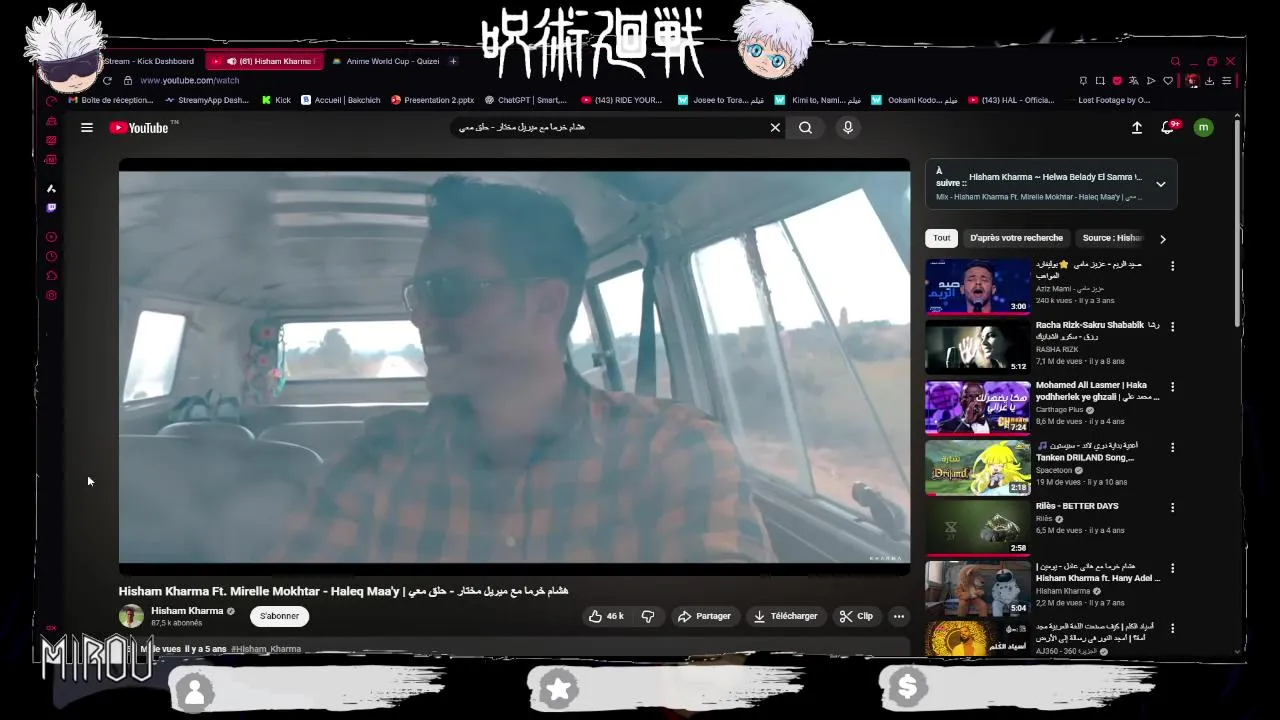Download the video with Télécharger
The width and height of the screenshot is (1280, 720).
785,616
